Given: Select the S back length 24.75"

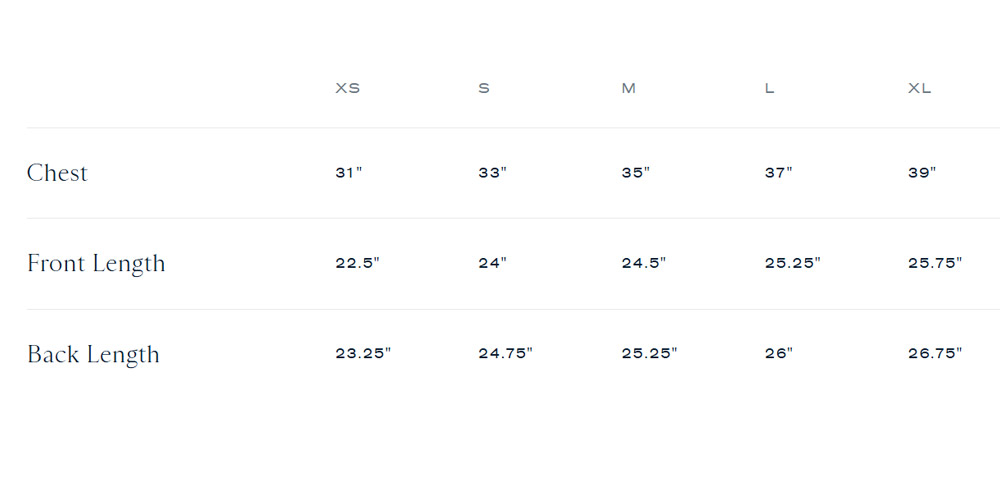Looking at the screenshot, I should [505, 353].
